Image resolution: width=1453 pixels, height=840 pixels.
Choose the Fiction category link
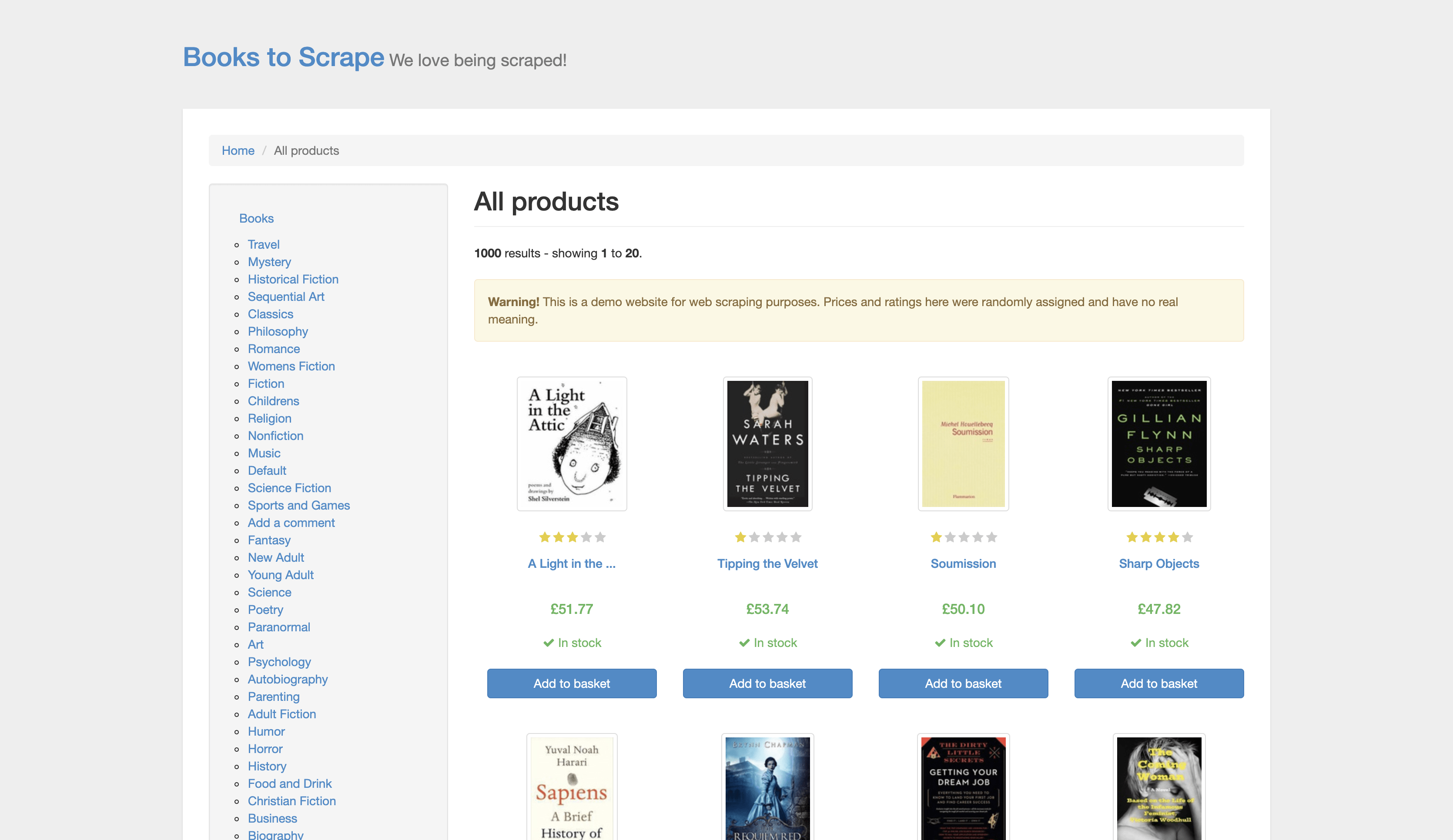click(266, 383)
